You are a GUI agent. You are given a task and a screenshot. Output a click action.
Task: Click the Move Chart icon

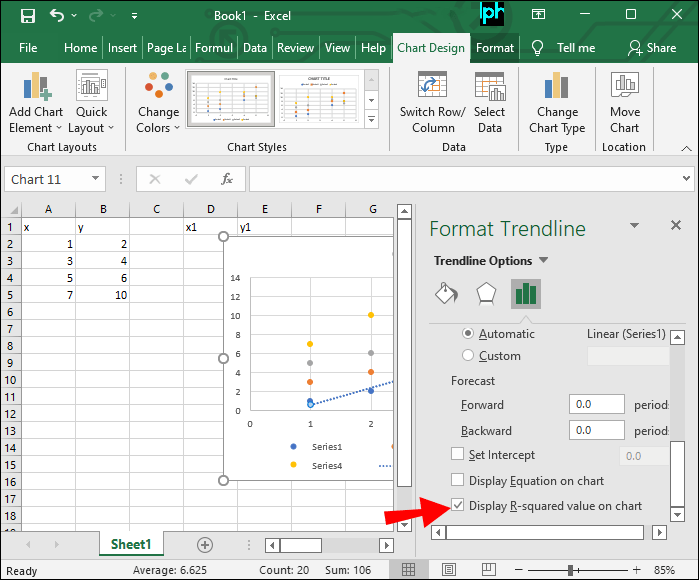pyautogui.click(x=625, y=103)
